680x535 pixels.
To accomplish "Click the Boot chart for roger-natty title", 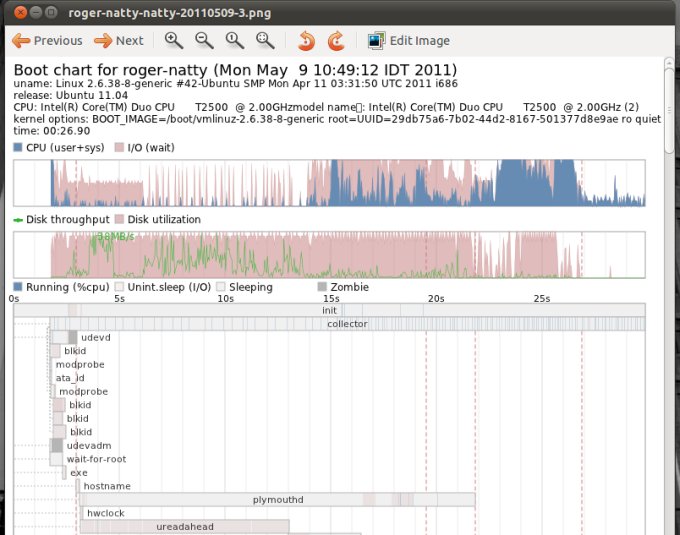I will point(235,70).
